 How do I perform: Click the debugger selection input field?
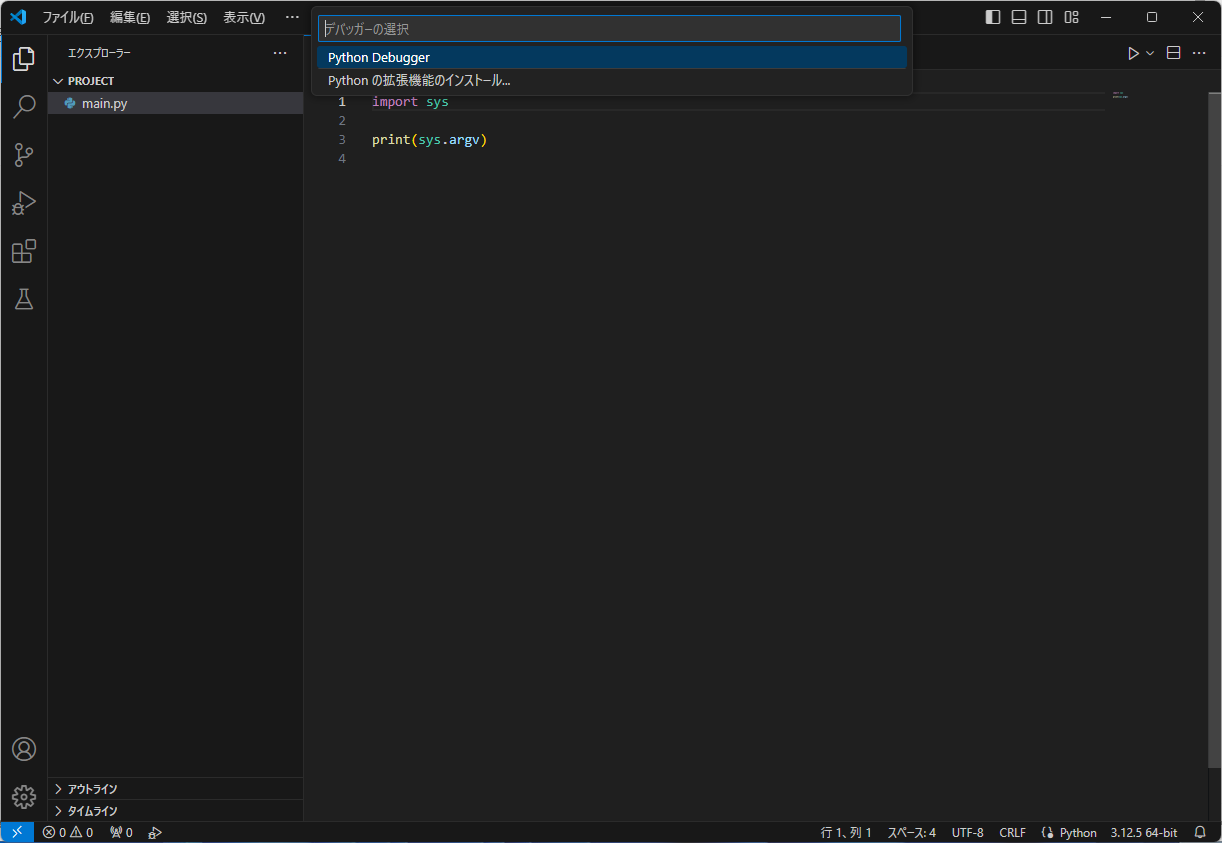(x=610, y=28)
